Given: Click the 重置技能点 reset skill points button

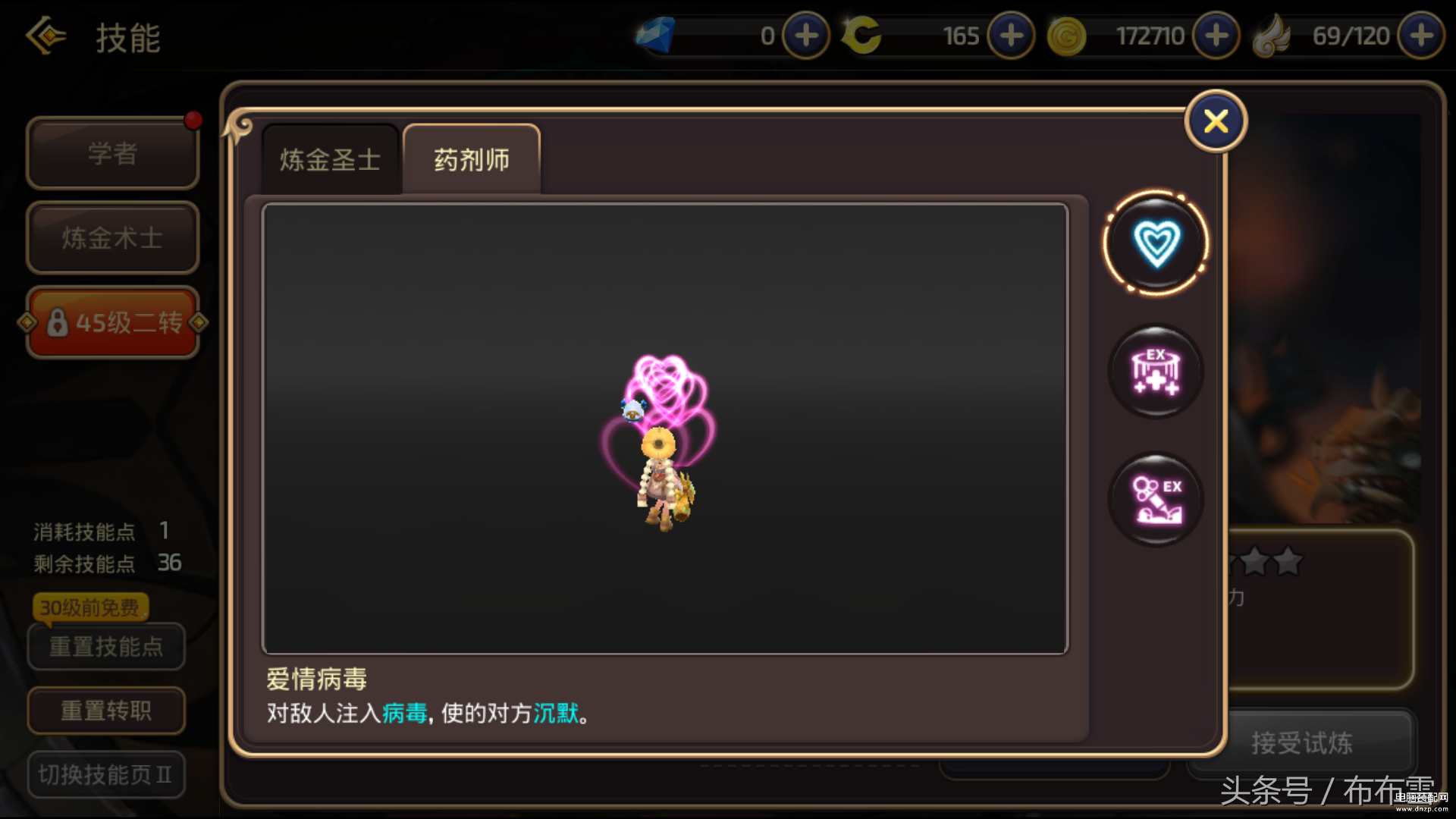Looking at the screenshot, I should [106, 647].
